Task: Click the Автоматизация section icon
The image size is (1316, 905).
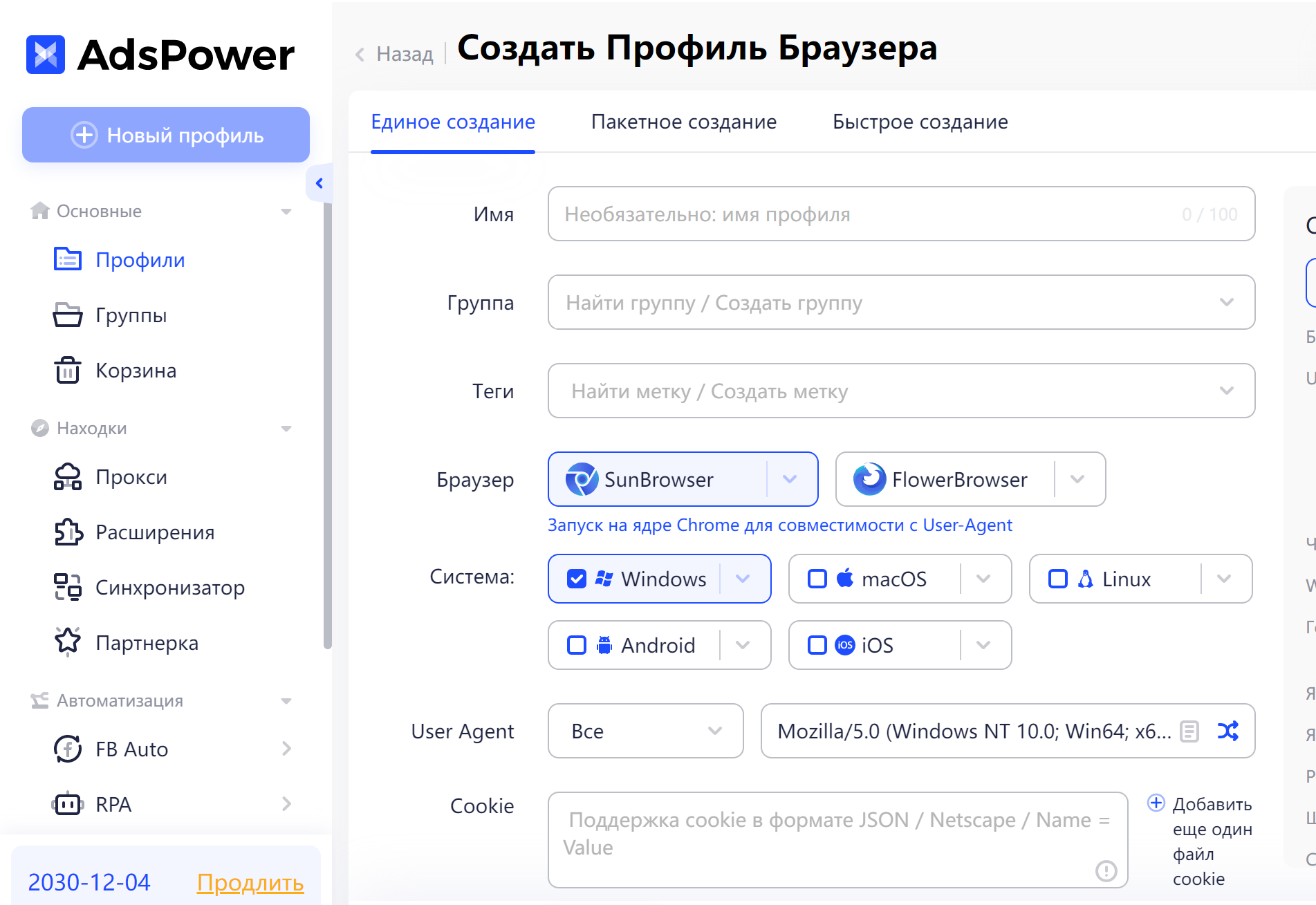Action: point(40,700)
